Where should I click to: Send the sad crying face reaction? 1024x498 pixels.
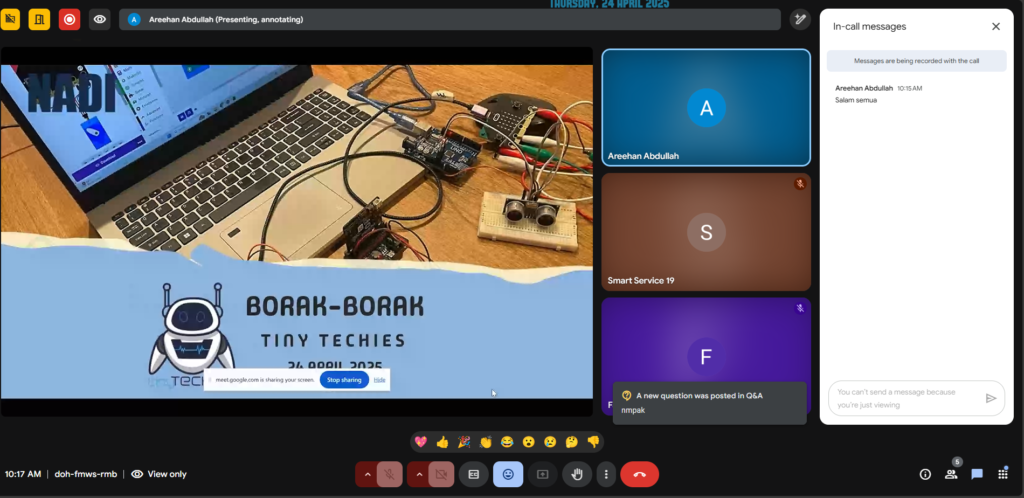coord(550,442)
